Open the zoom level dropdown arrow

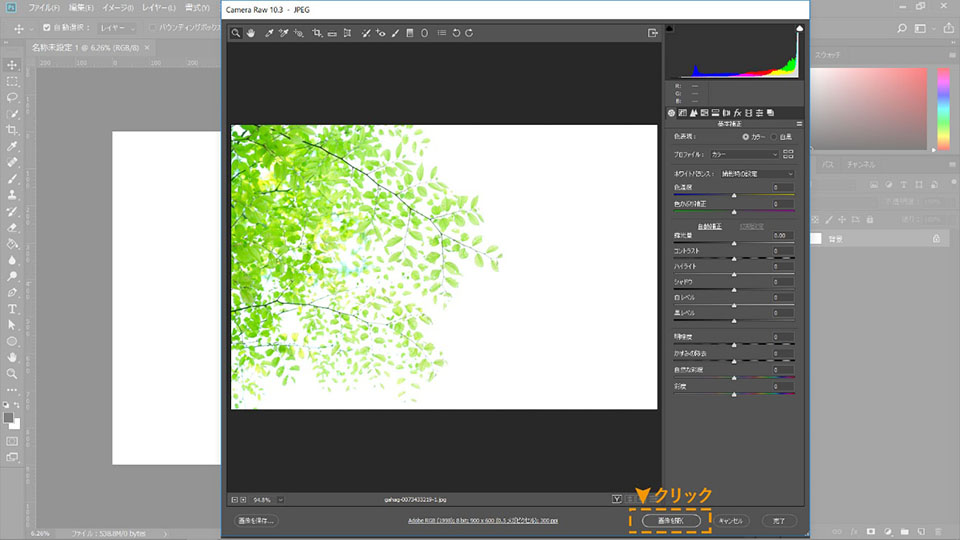click(x=280, y=500)
